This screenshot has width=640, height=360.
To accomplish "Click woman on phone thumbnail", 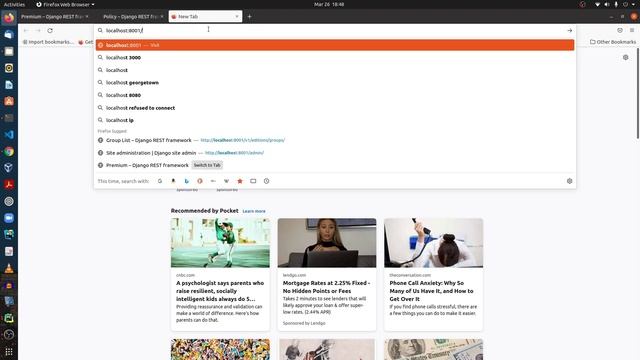I will [x=433, y=243].
